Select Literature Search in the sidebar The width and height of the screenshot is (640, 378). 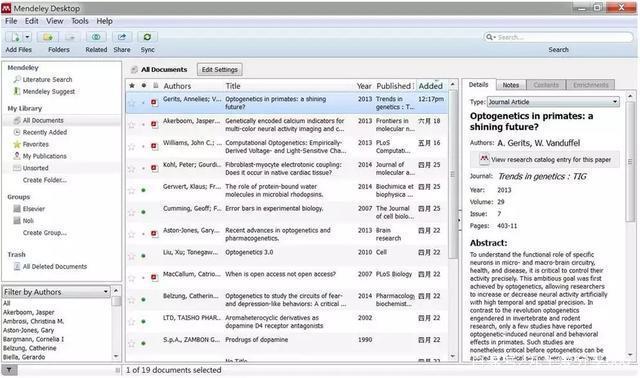(47, 80)
